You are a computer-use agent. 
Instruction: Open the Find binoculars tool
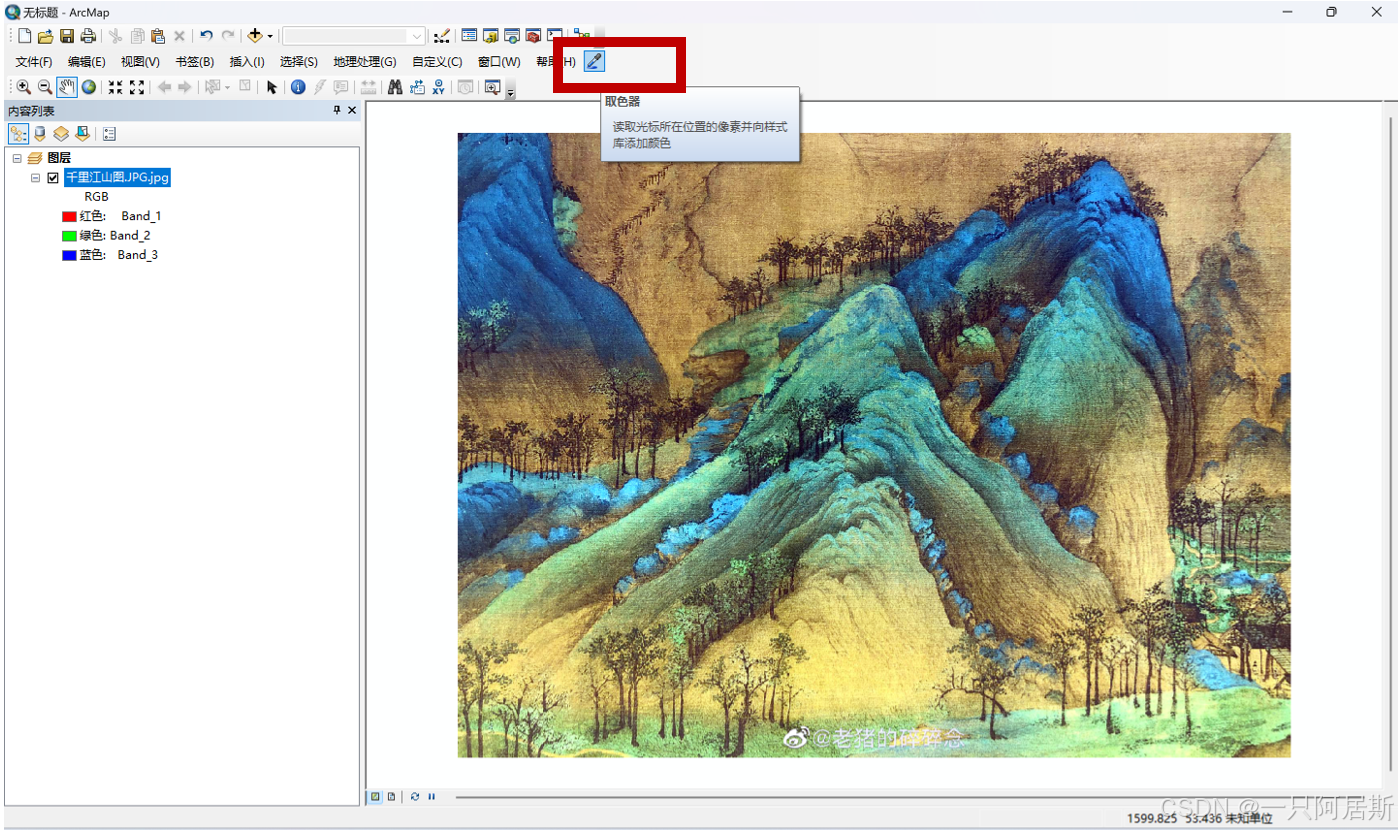coord(395,87)
